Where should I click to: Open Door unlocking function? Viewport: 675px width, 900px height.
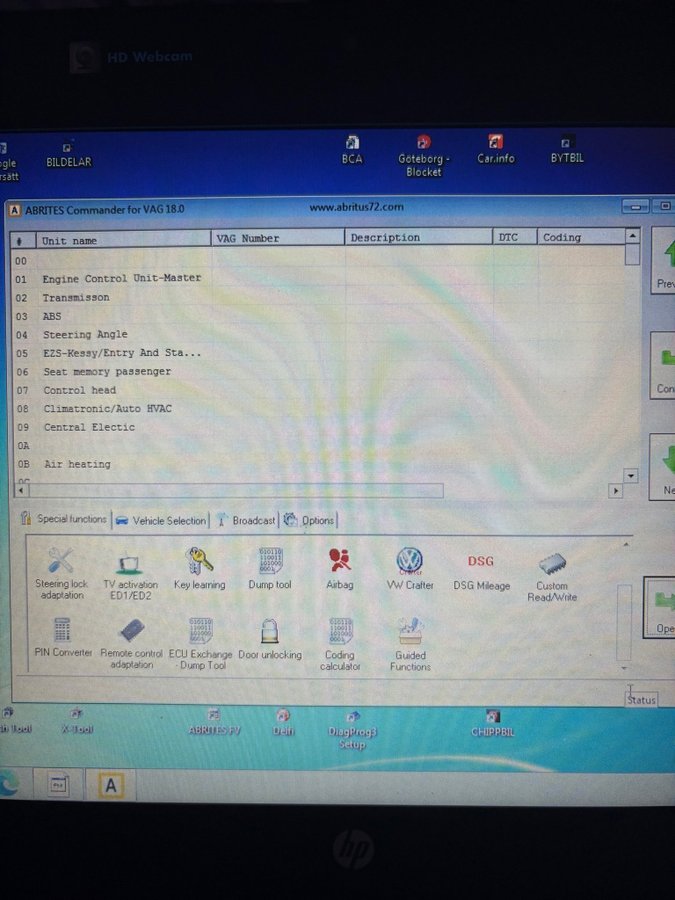click(269, 633)
